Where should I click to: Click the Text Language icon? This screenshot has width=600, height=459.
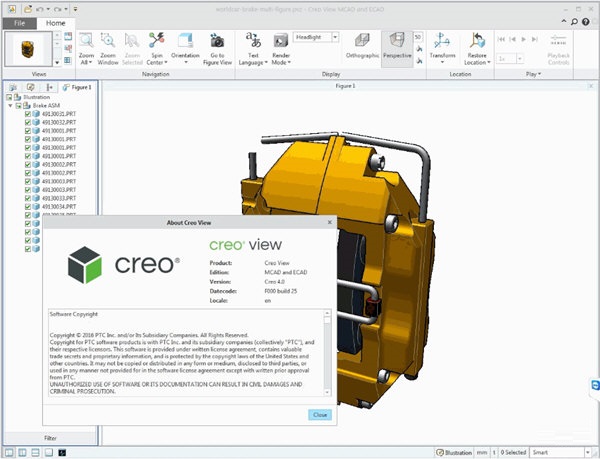tap(253, 42)
